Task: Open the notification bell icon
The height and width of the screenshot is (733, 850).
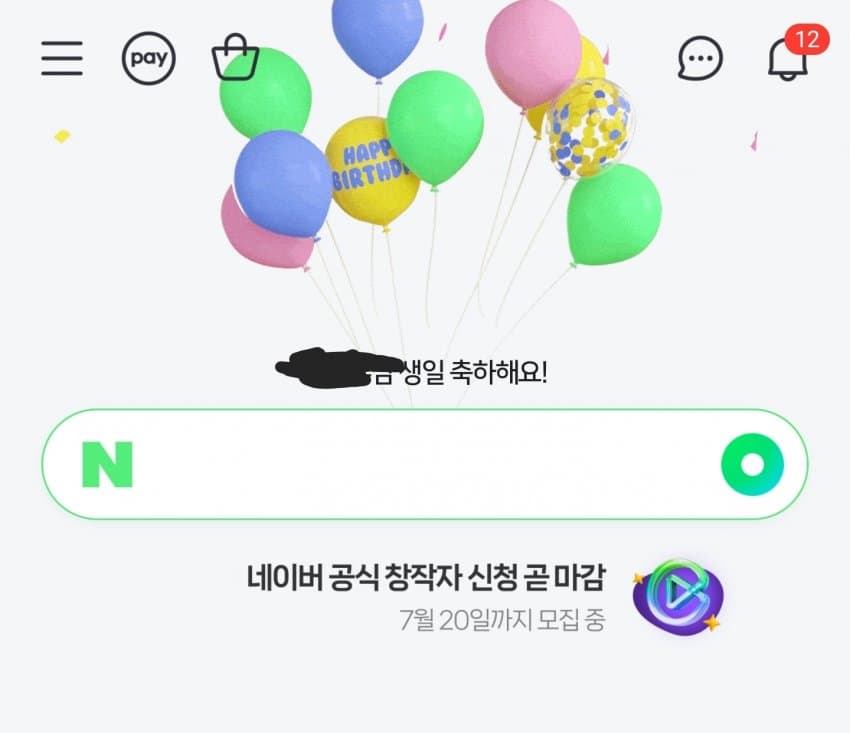Action: point(789,59)
